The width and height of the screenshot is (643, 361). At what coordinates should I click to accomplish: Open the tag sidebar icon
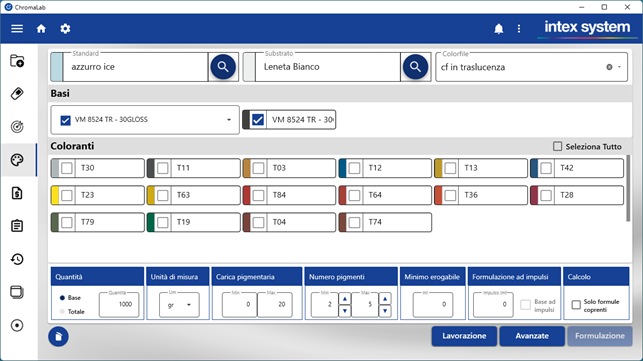[x=17, y=94]
